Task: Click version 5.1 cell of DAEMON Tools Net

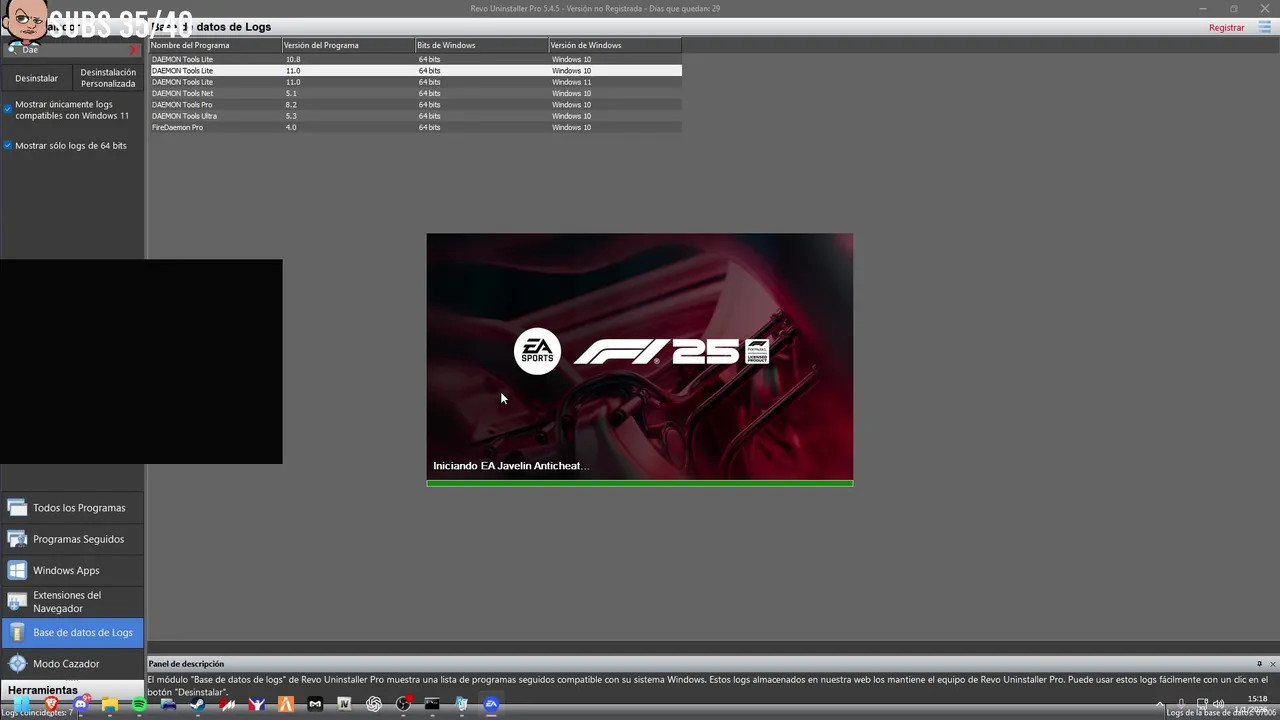Action: 291,94
